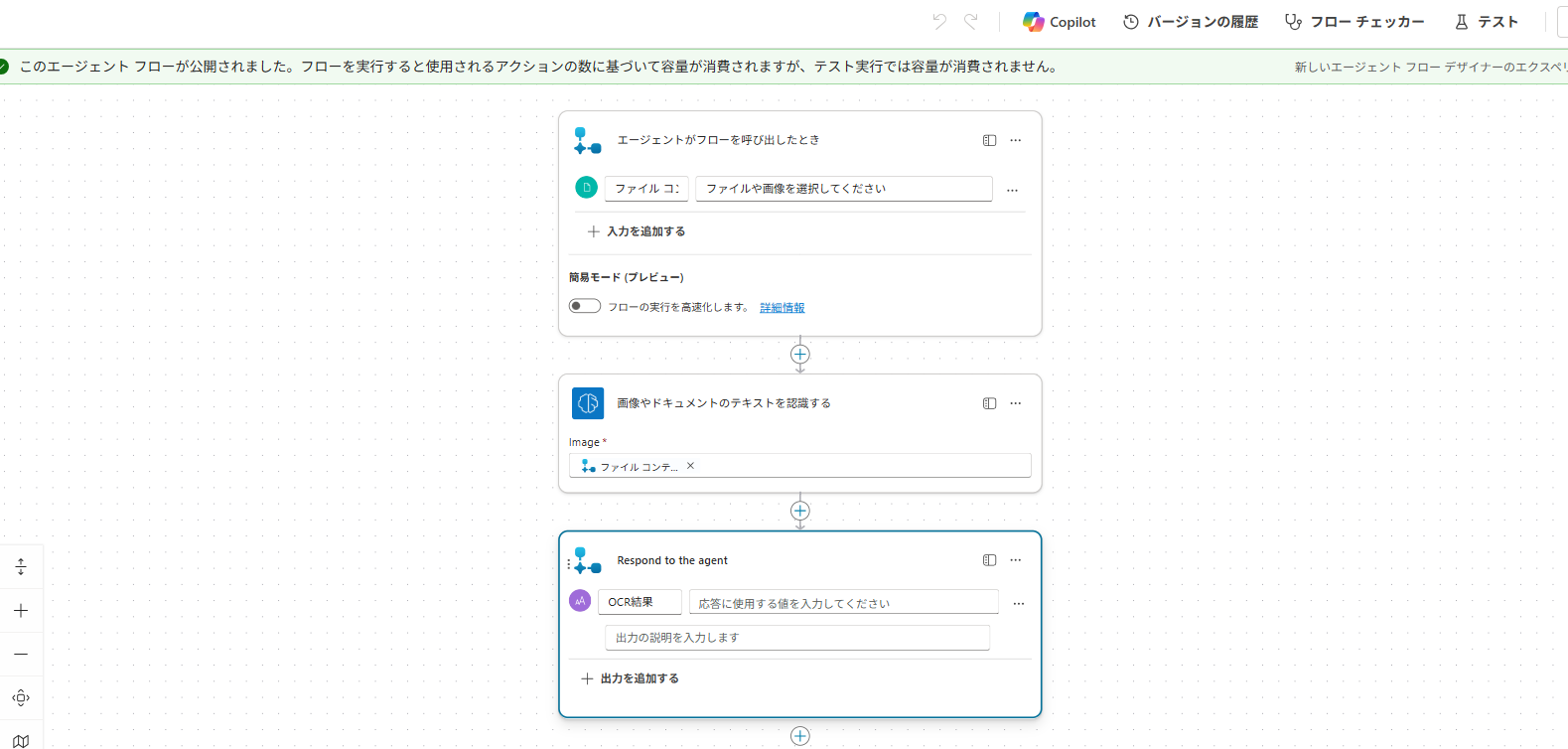The width and height of the screenshot is (1568, 749).
Task: Click the AI Builder OCR action icon
Action: 588,403
